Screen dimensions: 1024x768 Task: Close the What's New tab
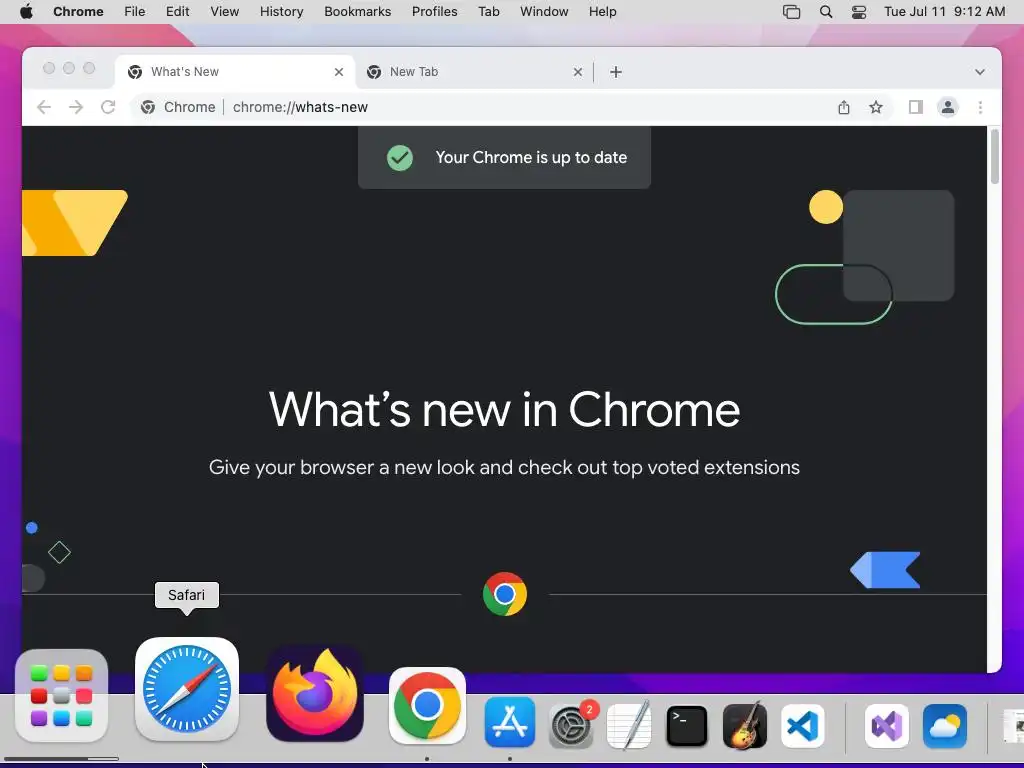(338, 72)
